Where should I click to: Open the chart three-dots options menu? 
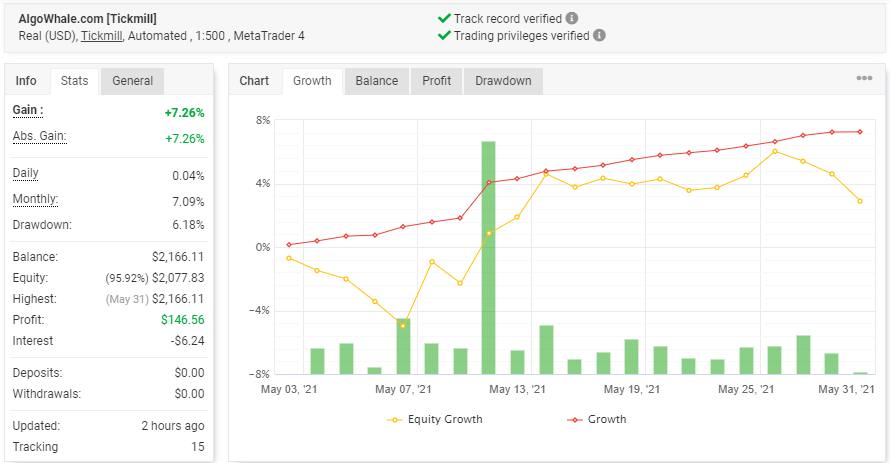click(864, 78)
